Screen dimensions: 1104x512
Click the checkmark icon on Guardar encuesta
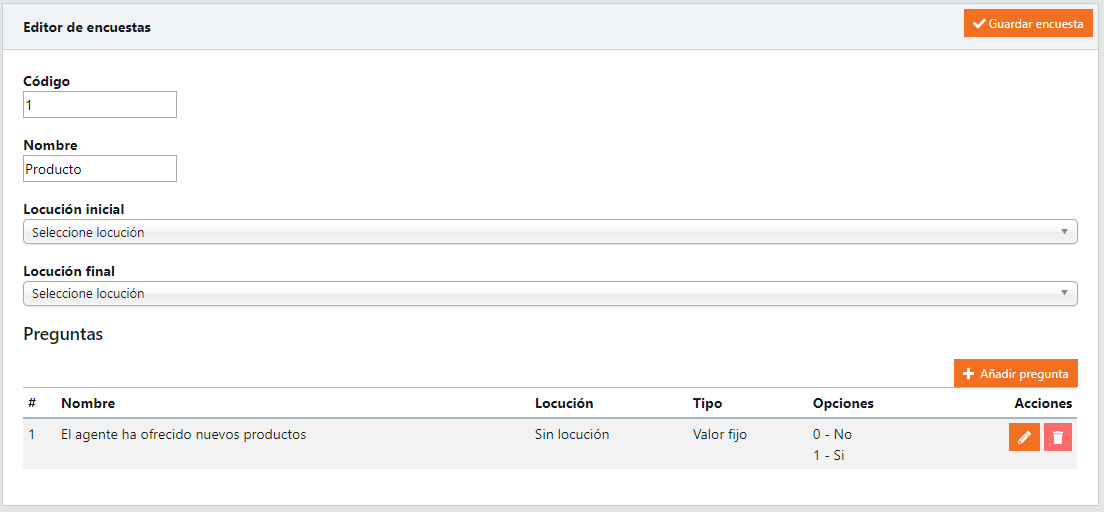(x=979, y=24)
